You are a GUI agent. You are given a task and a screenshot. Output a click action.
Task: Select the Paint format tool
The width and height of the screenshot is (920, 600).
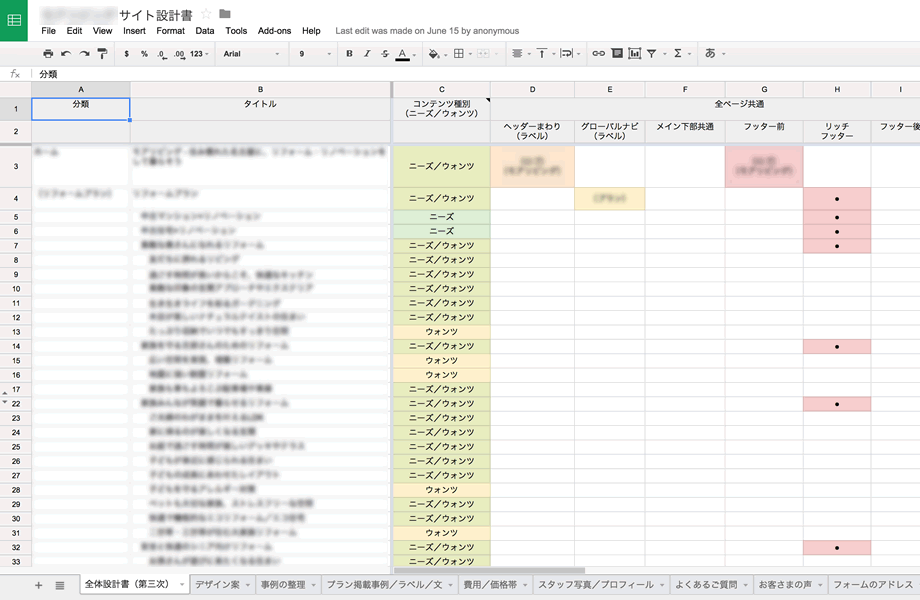click(x=101, y=53)
